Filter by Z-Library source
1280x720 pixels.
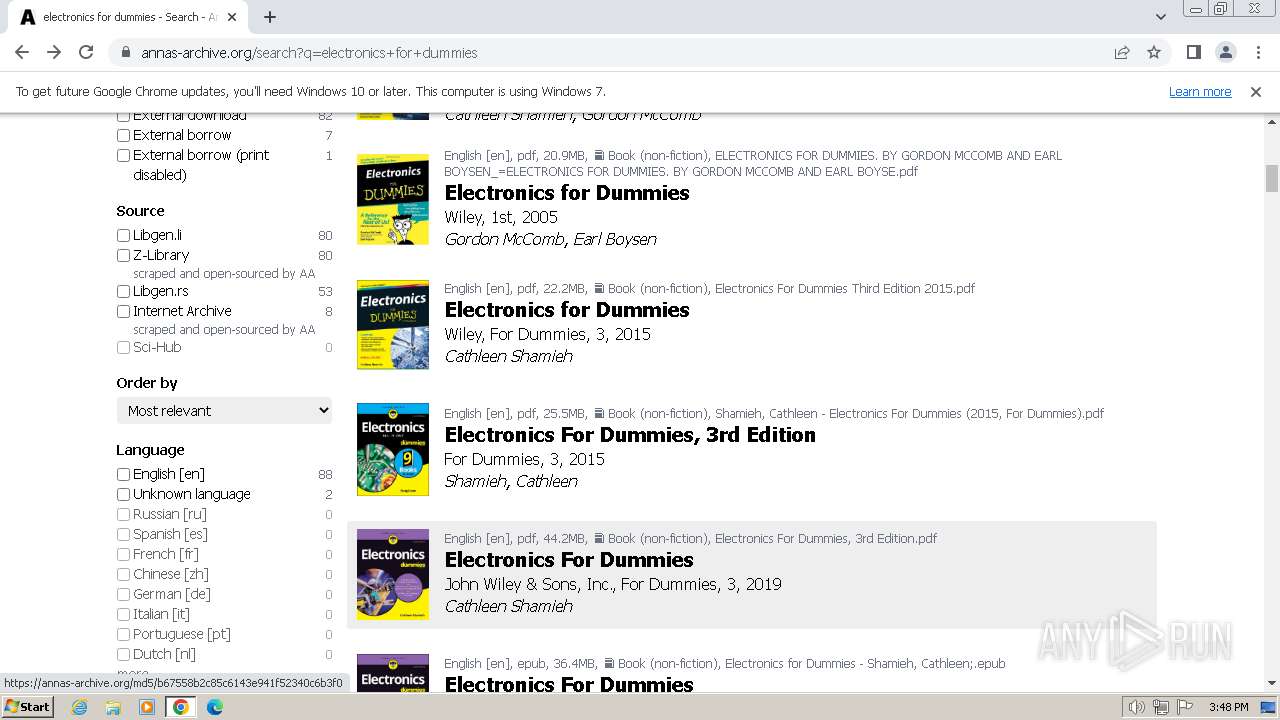tap(123, 255)
